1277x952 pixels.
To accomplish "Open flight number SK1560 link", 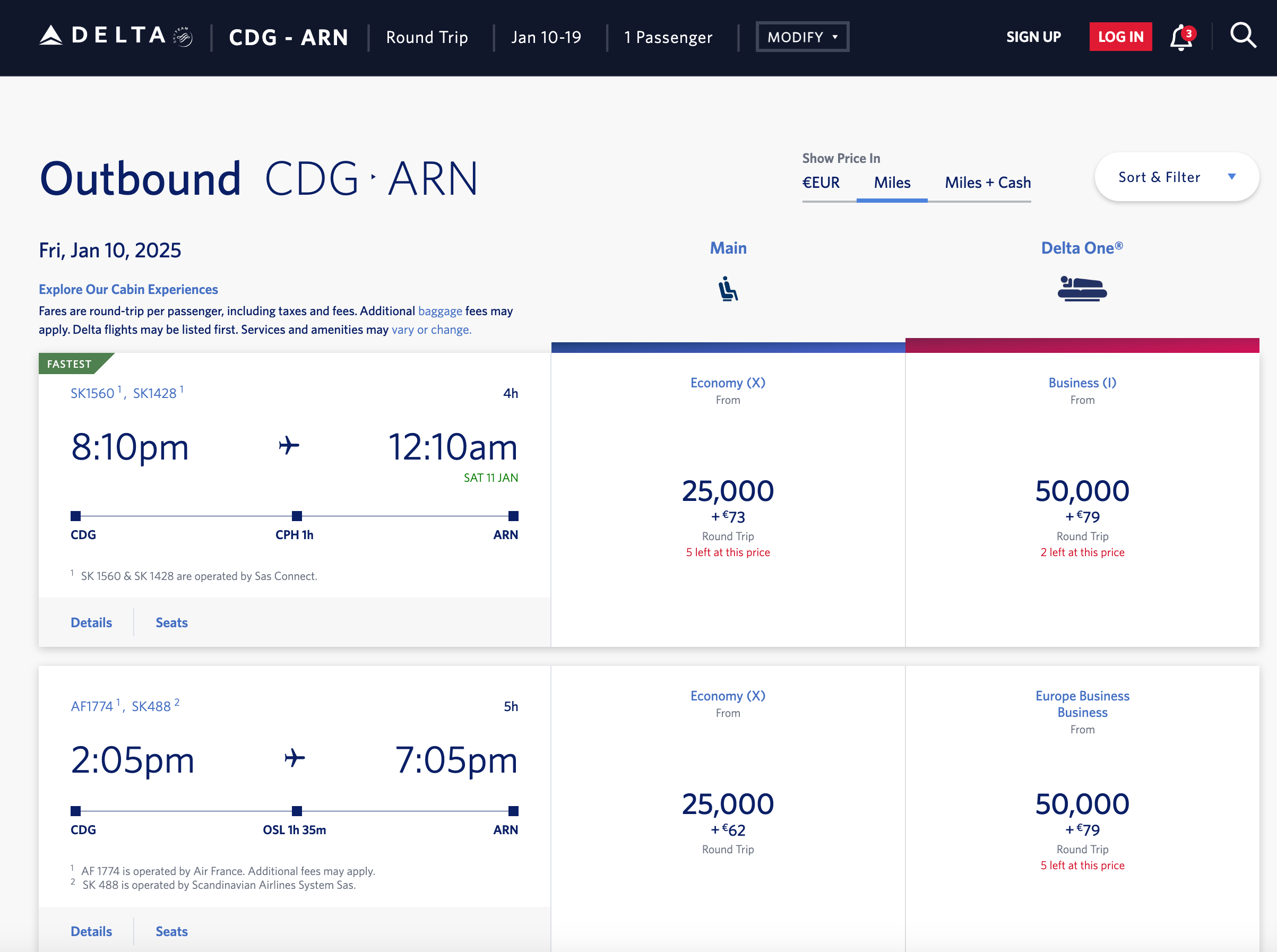I will [92, 393].
